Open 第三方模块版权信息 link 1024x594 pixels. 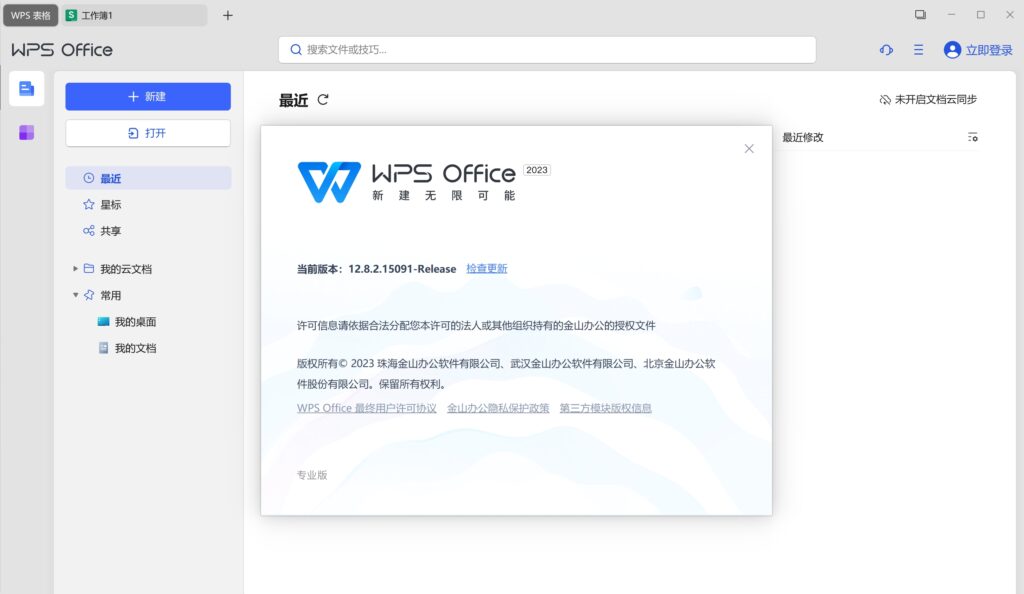(605, 408)
